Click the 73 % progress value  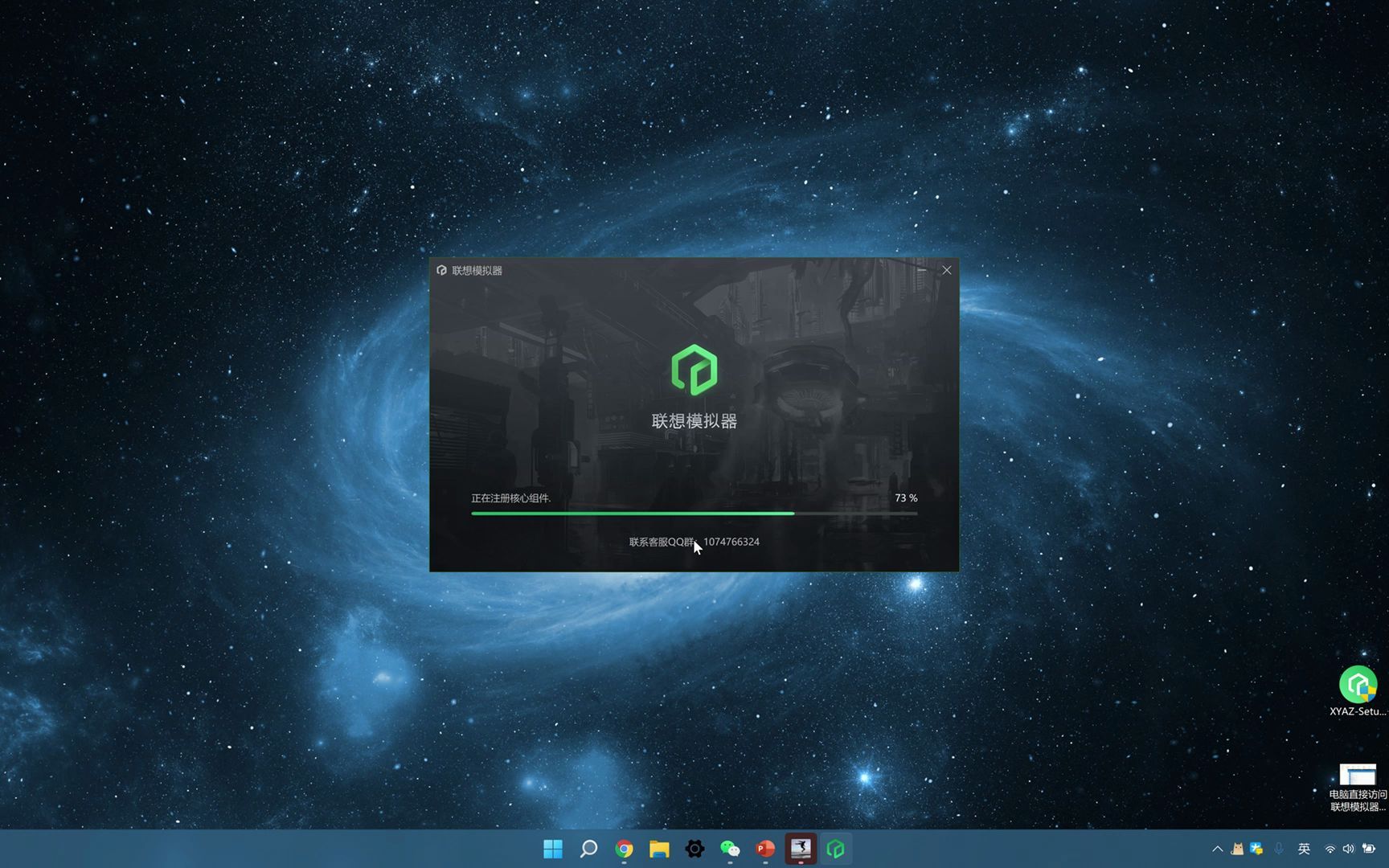(x=906, y=498)
